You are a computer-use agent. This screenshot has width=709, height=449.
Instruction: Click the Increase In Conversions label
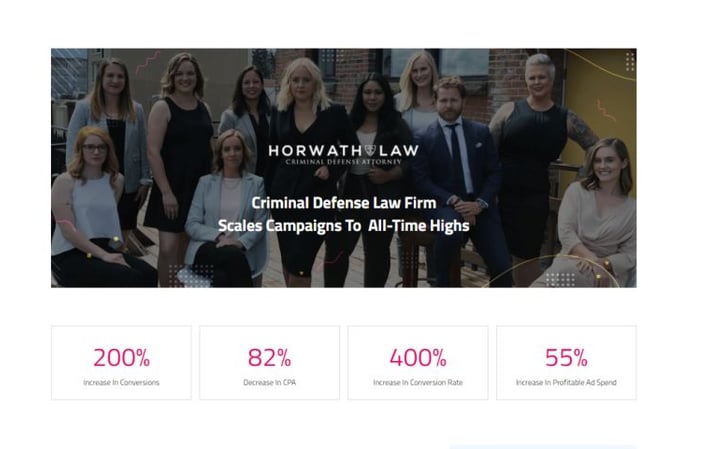point(121,383)
